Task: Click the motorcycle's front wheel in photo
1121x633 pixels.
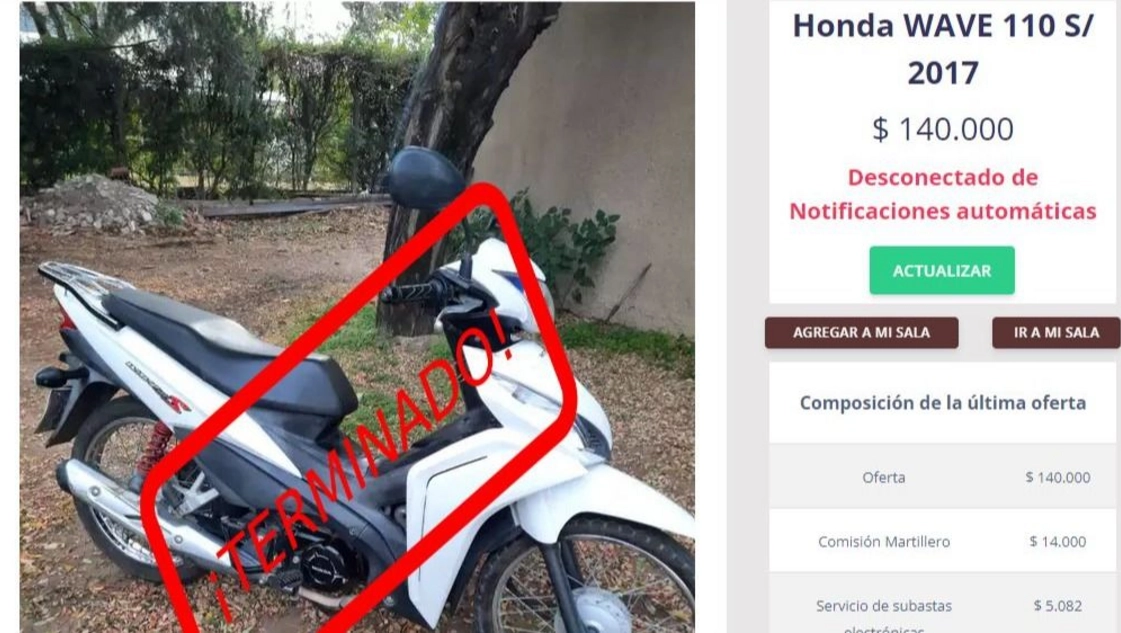Action: tap(586, 578)
